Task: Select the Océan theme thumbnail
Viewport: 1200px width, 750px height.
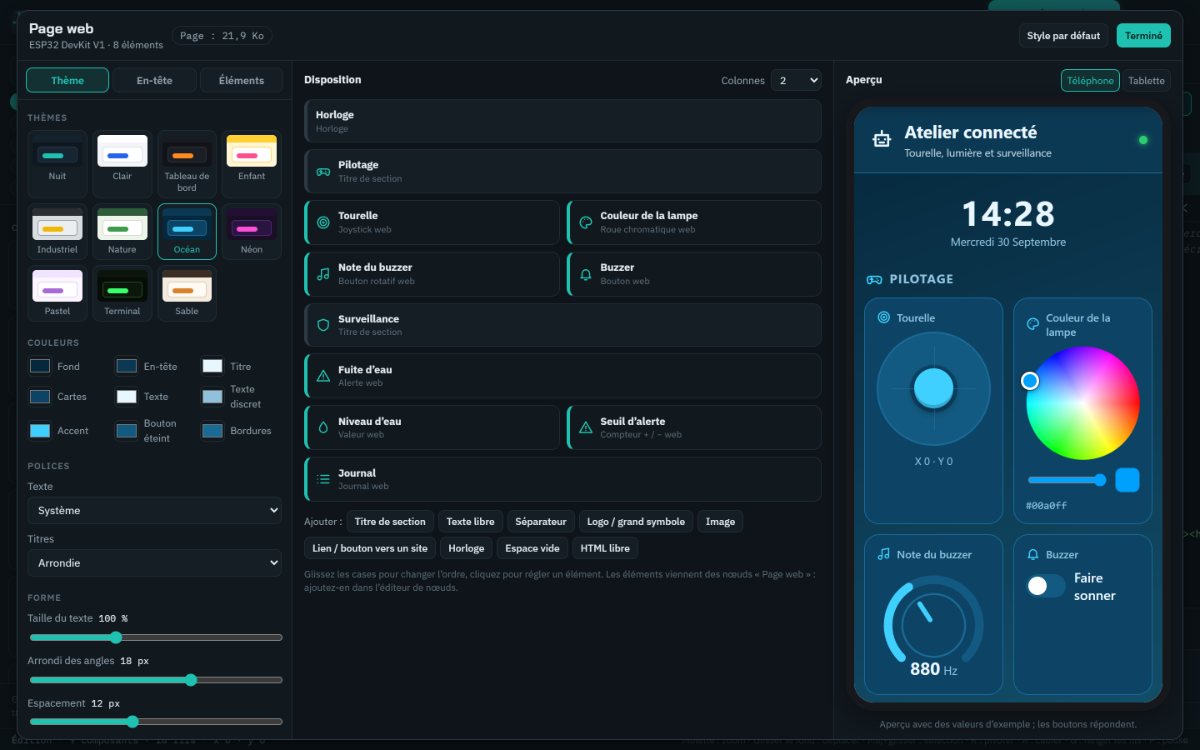Action: click(187, 231)
